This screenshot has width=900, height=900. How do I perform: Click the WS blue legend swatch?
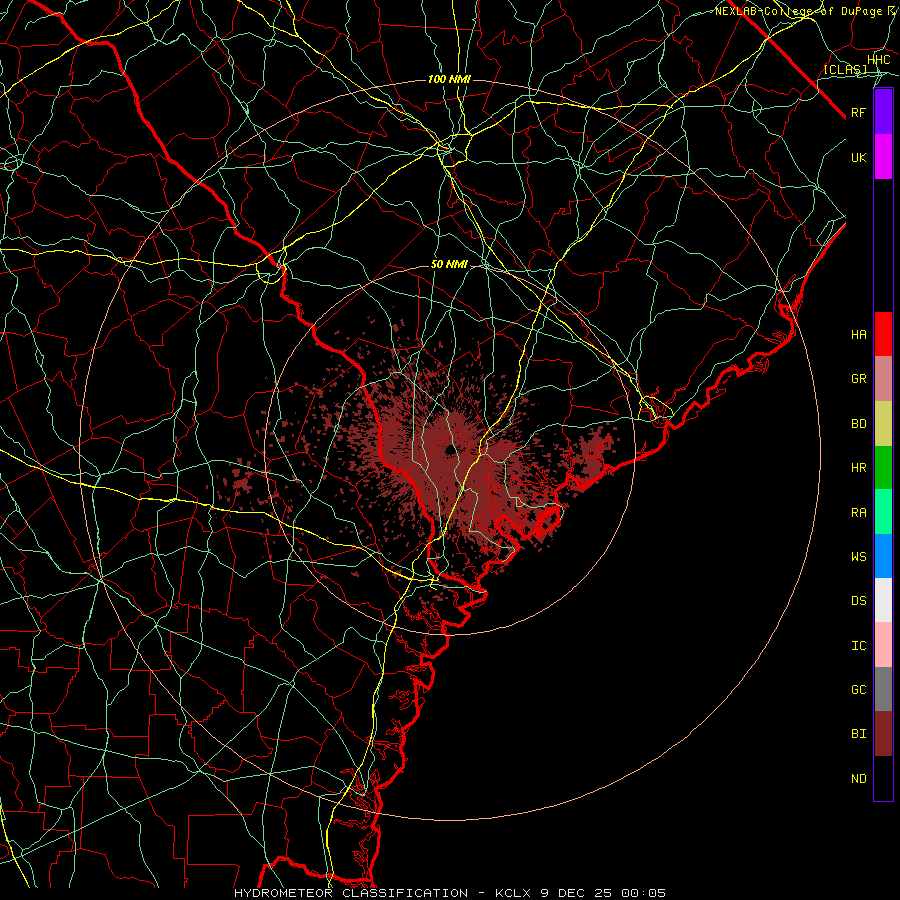(x=883, y=556)
